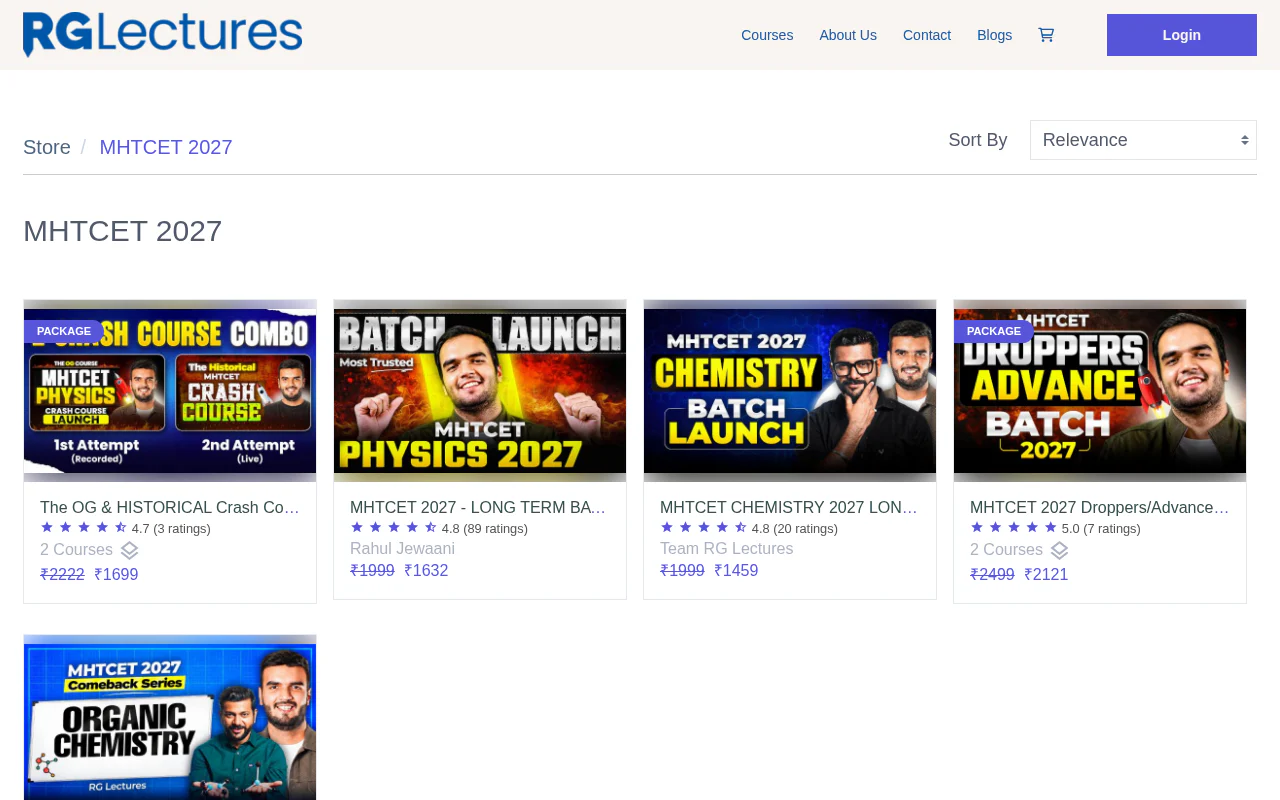The width and height of the screenshot is (1280, 800).
Task: Click the struck-through ₹2499 original price
Action: point(992,575)
